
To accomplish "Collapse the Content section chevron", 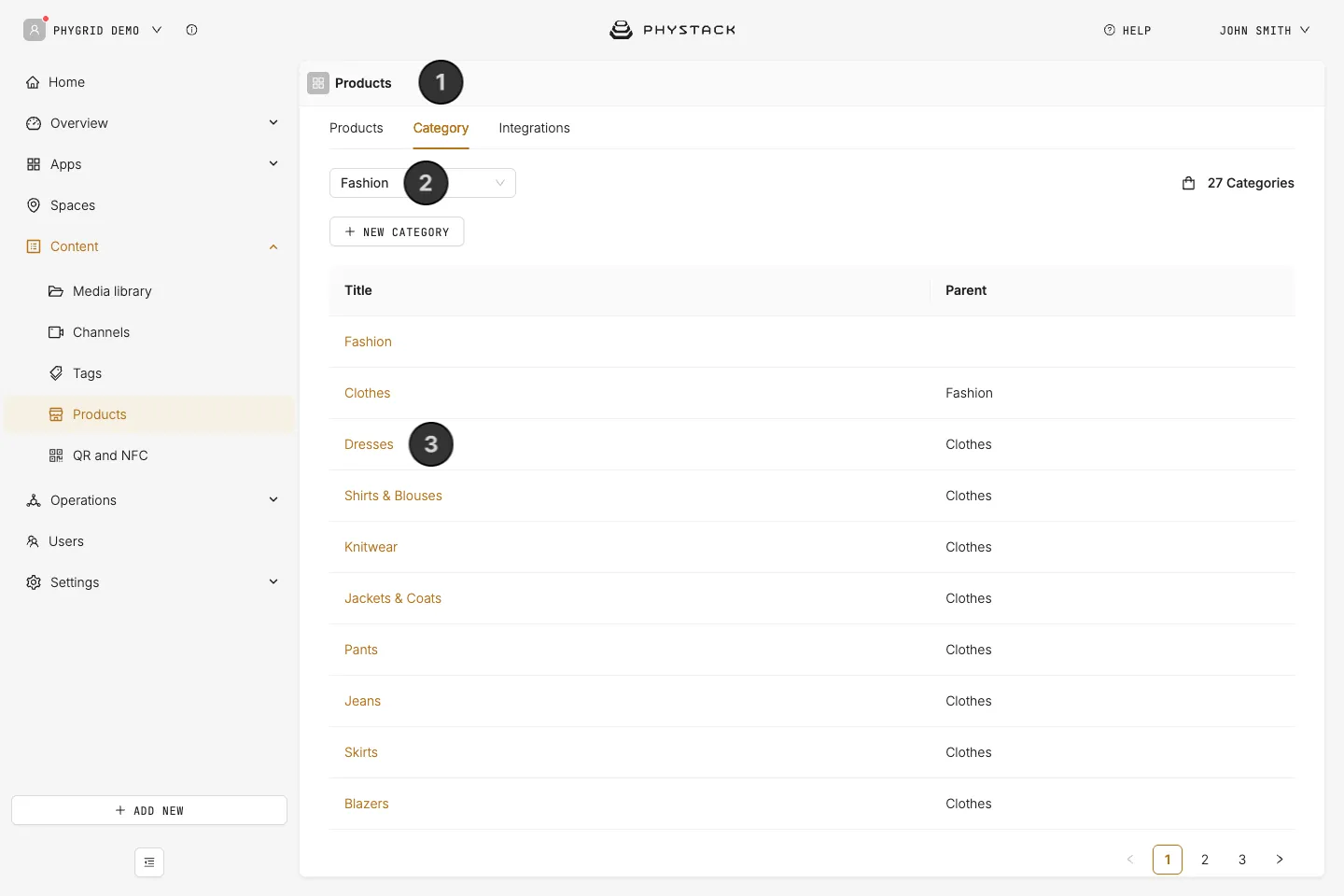I will tap(273, 246).
